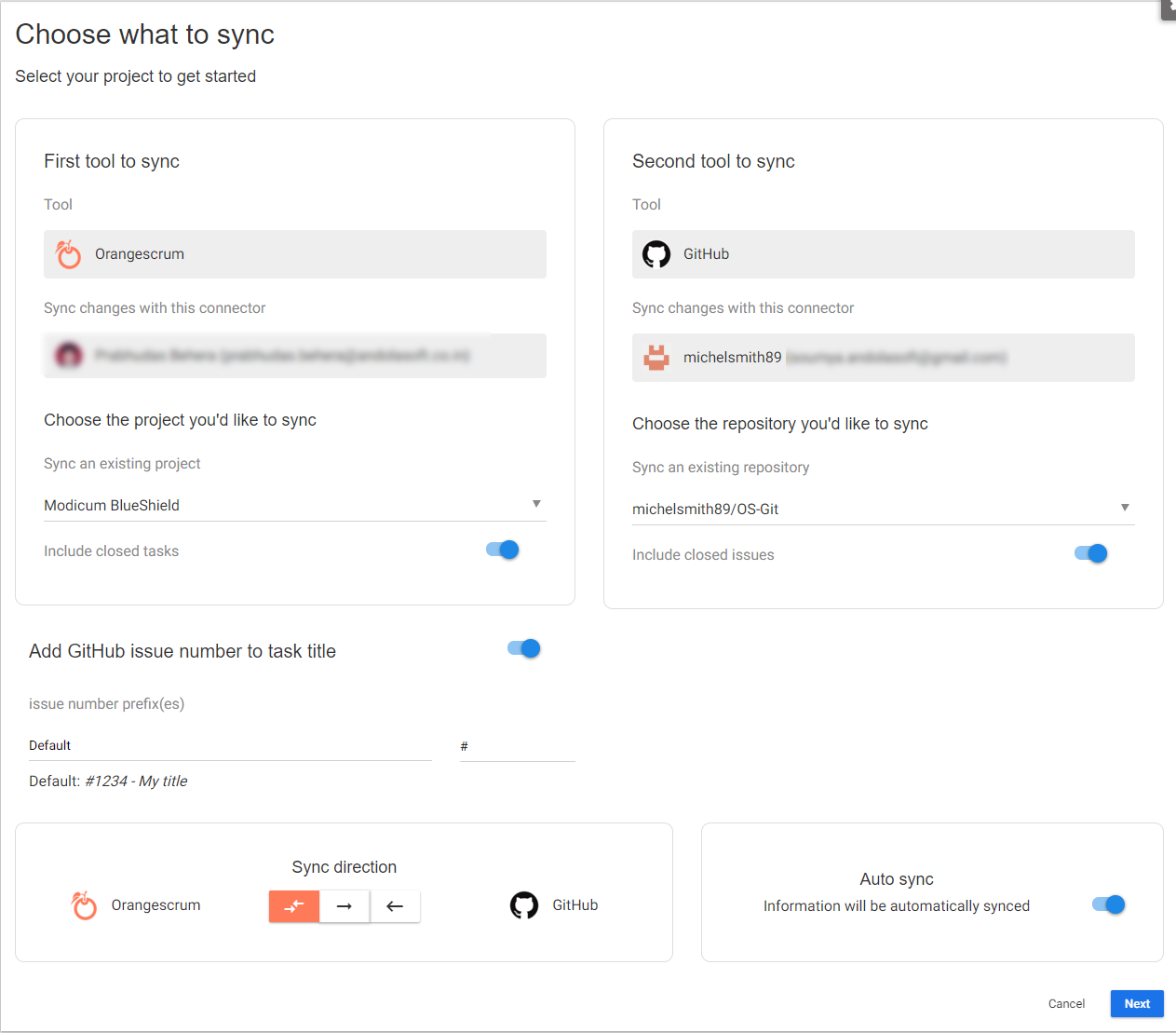Viewport: 1176px width, 1033px height.
Task: Click the blurred user avatar in first connector
Action: point(69,355)
